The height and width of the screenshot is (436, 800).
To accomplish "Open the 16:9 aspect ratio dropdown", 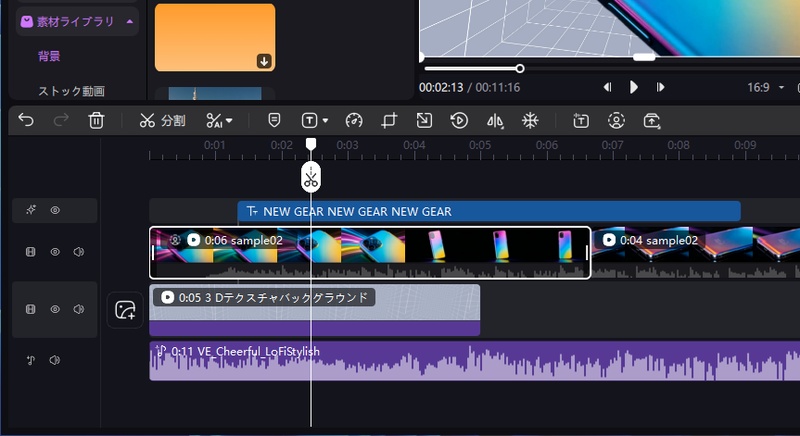I will tap(766, 88).
